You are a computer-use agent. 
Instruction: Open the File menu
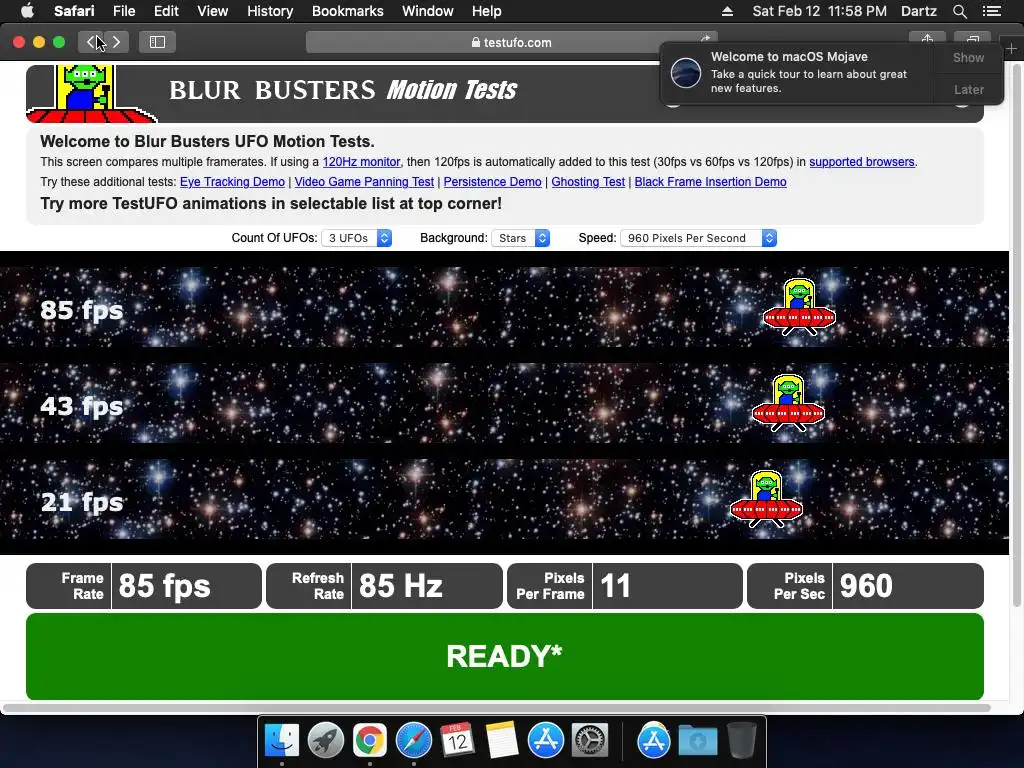click(123, 11)
